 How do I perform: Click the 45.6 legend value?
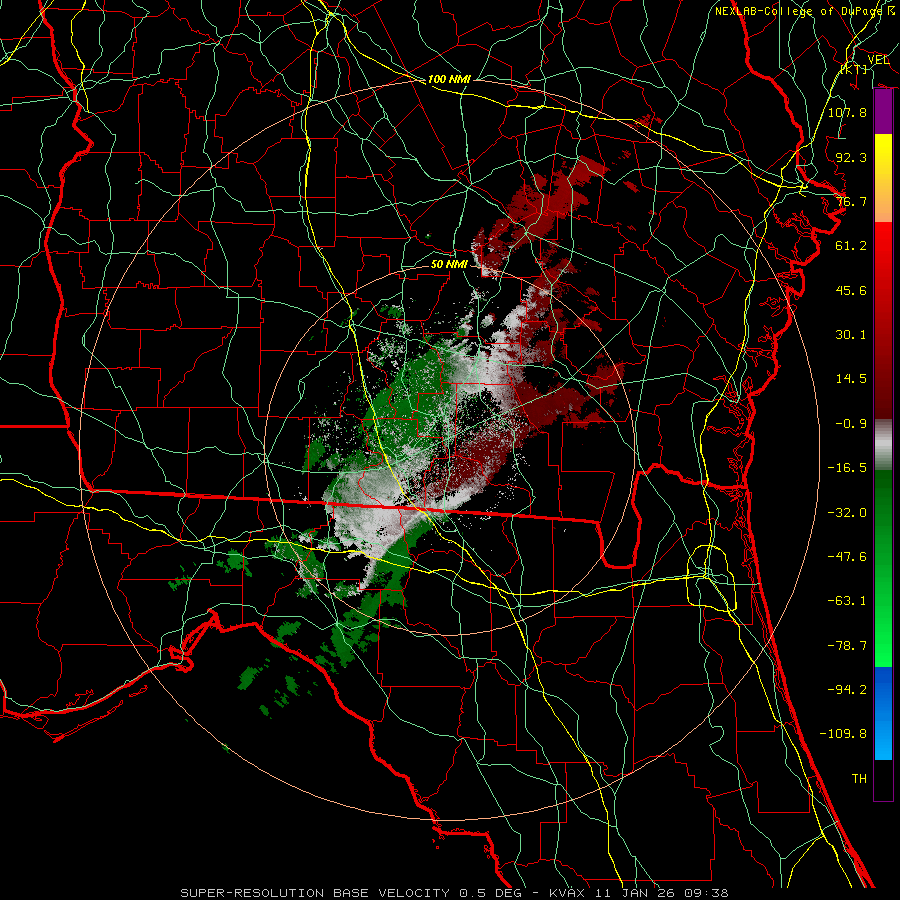tap(851, 290)
